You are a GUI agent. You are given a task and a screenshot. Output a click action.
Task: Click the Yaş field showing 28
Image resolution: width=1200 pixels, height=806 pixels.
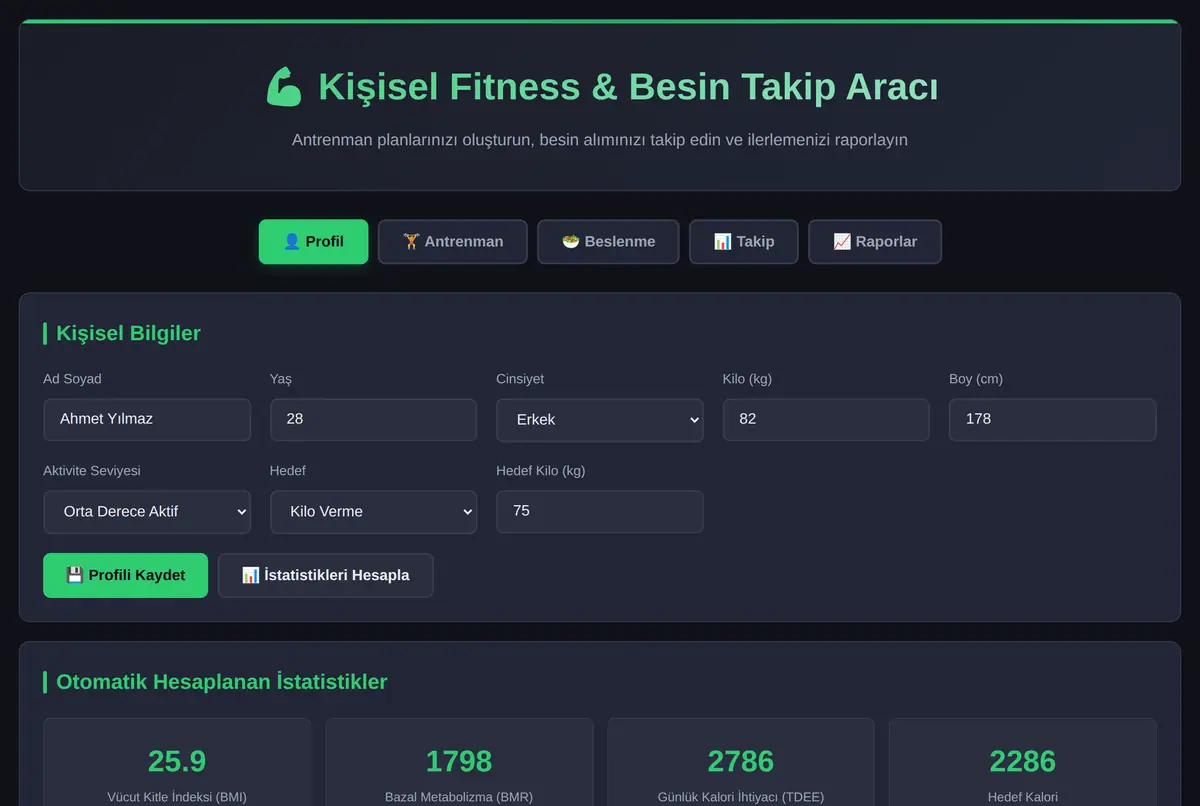[x=373, y=419]
